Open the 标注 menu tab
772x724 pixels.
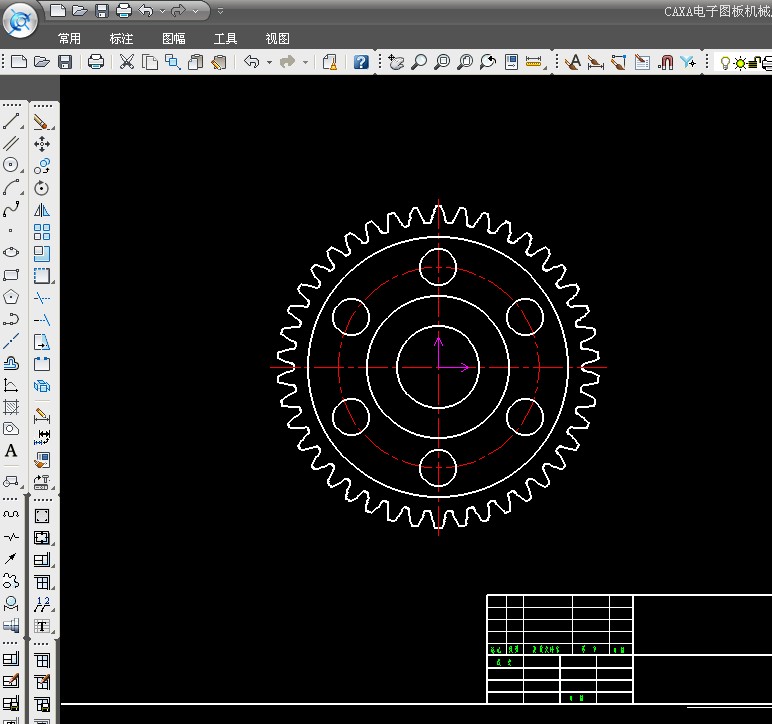[x=121, y=39]
